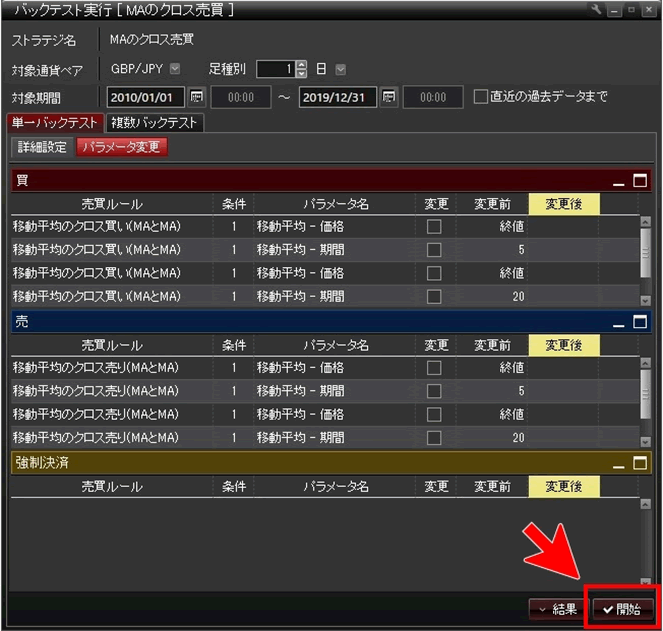Click 売買ルール column header in 買 table
663x631 pixels.
point(112,204)
